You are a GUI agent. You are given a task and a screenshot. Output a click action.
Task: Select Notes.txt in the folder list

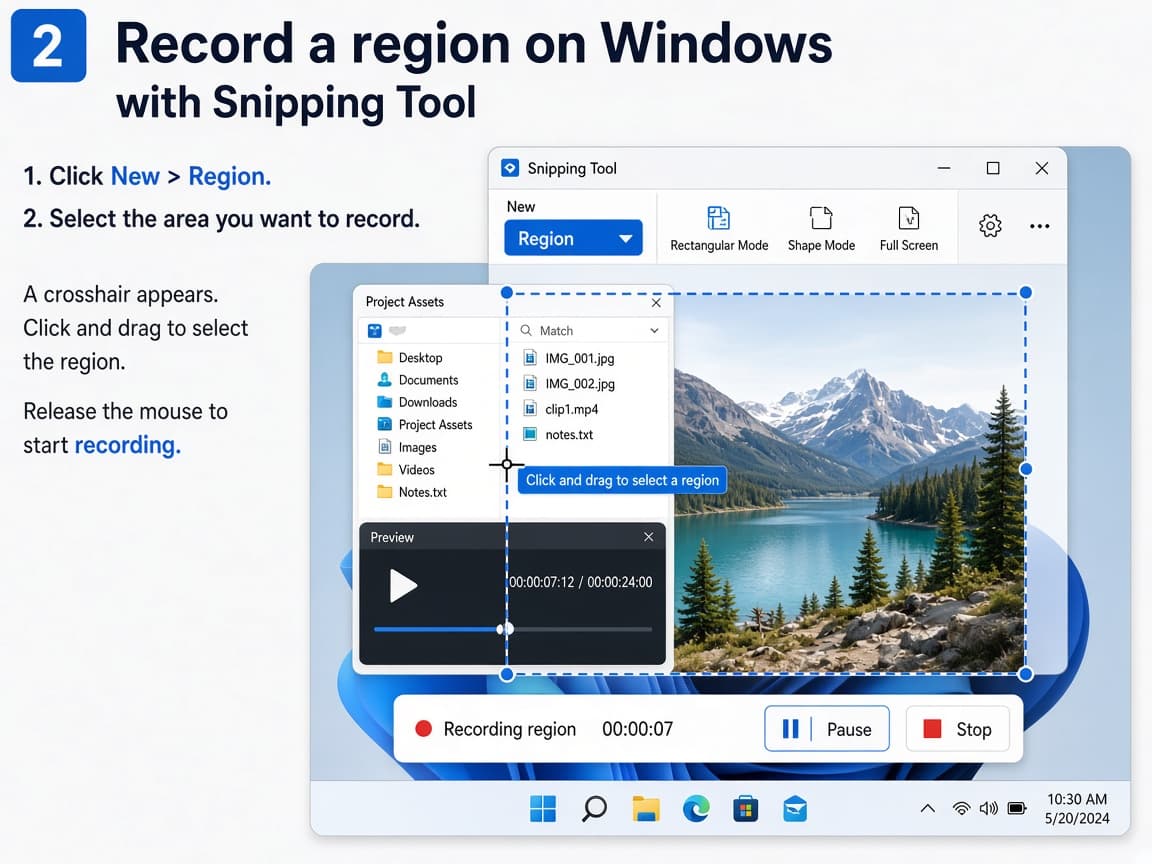tap(411, 492)
